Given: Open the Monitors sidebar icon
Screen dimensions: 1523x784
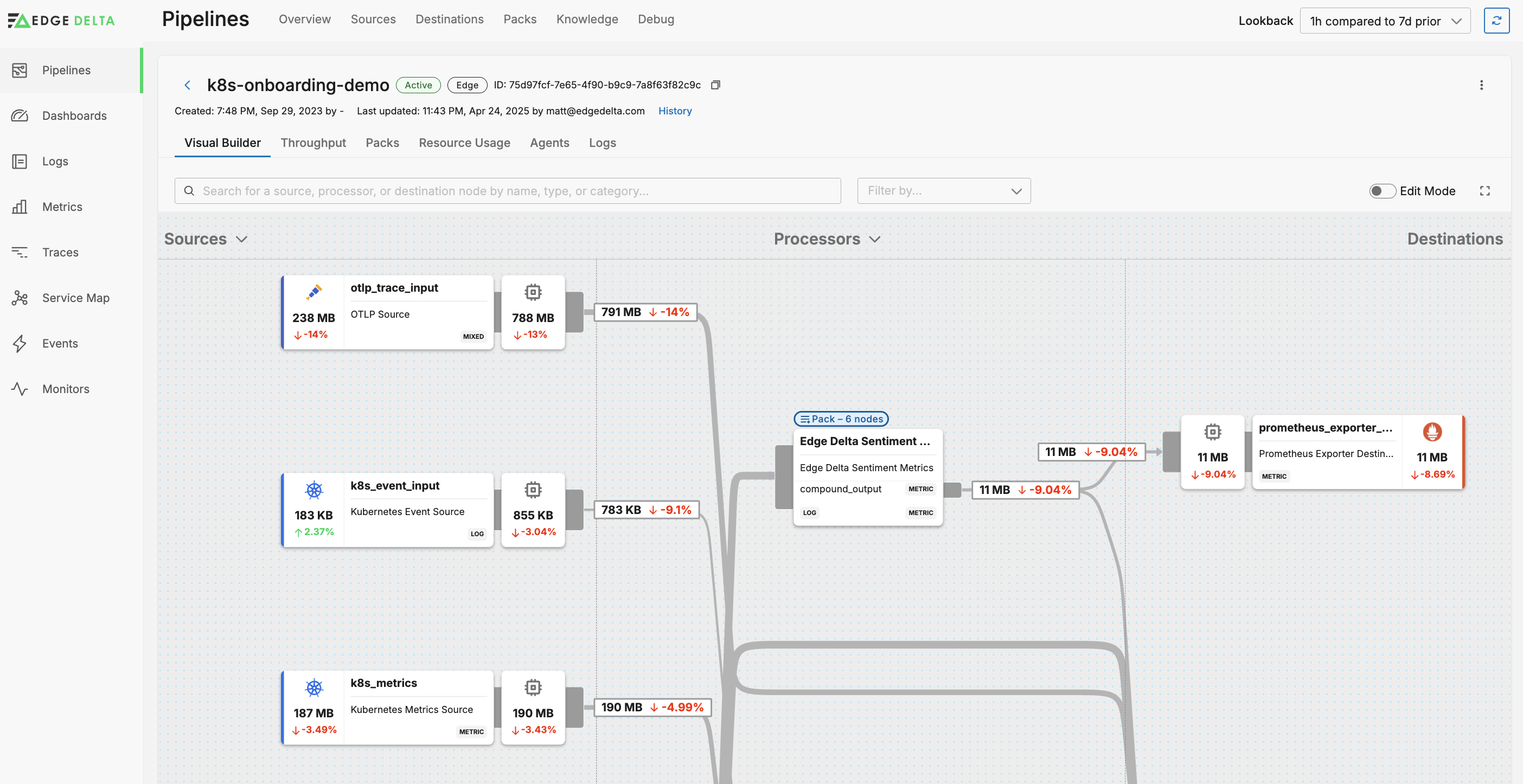Looking at the screenshot, I should tap(20, 389).
